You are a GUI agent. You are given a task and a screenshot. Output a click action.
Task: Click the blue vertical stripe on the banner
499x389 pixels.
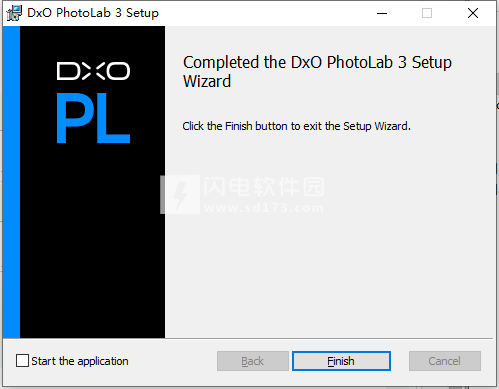click(x=11, y=182)
